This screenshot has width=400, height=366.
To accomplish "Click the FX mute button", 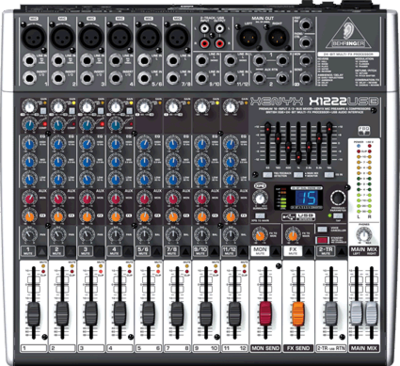I will (x=293, y=251).
